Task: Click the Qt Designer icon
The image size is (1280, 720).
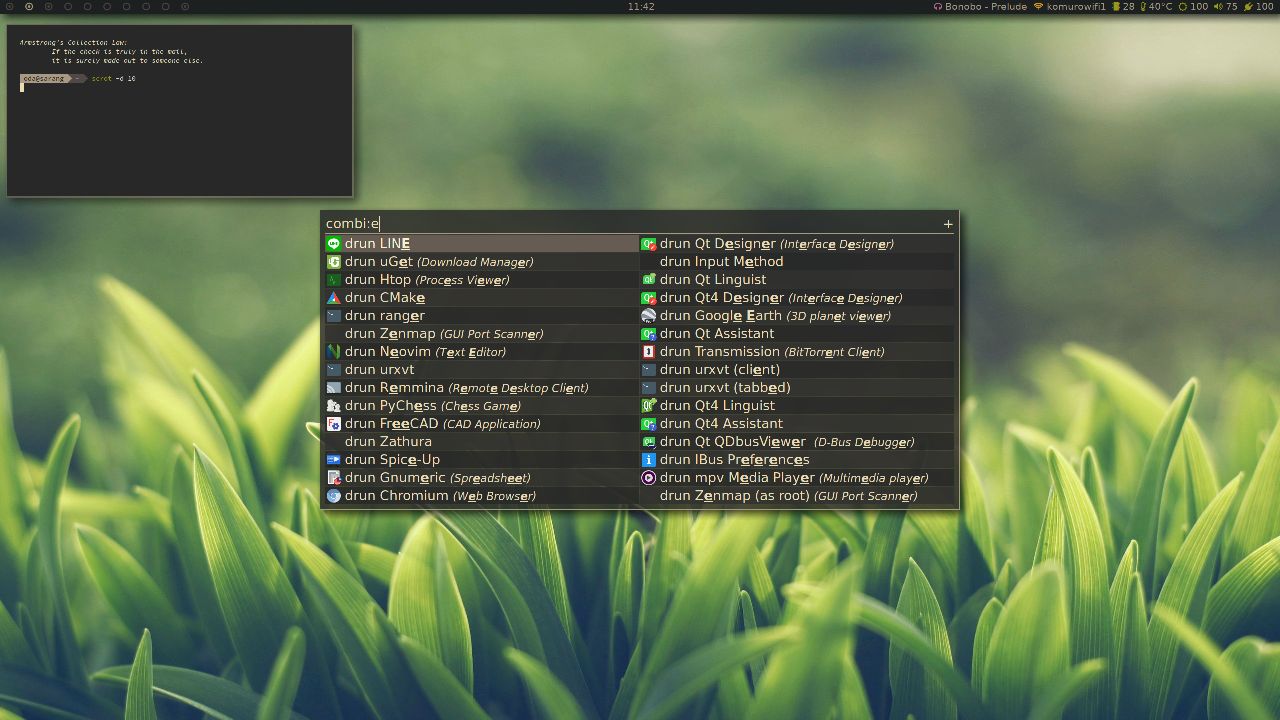Action: 649,243
